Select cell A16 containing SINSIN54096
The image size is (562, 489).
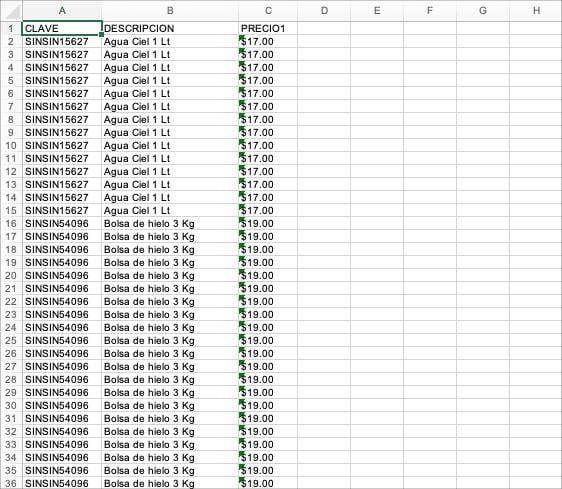tap(62, 223)
